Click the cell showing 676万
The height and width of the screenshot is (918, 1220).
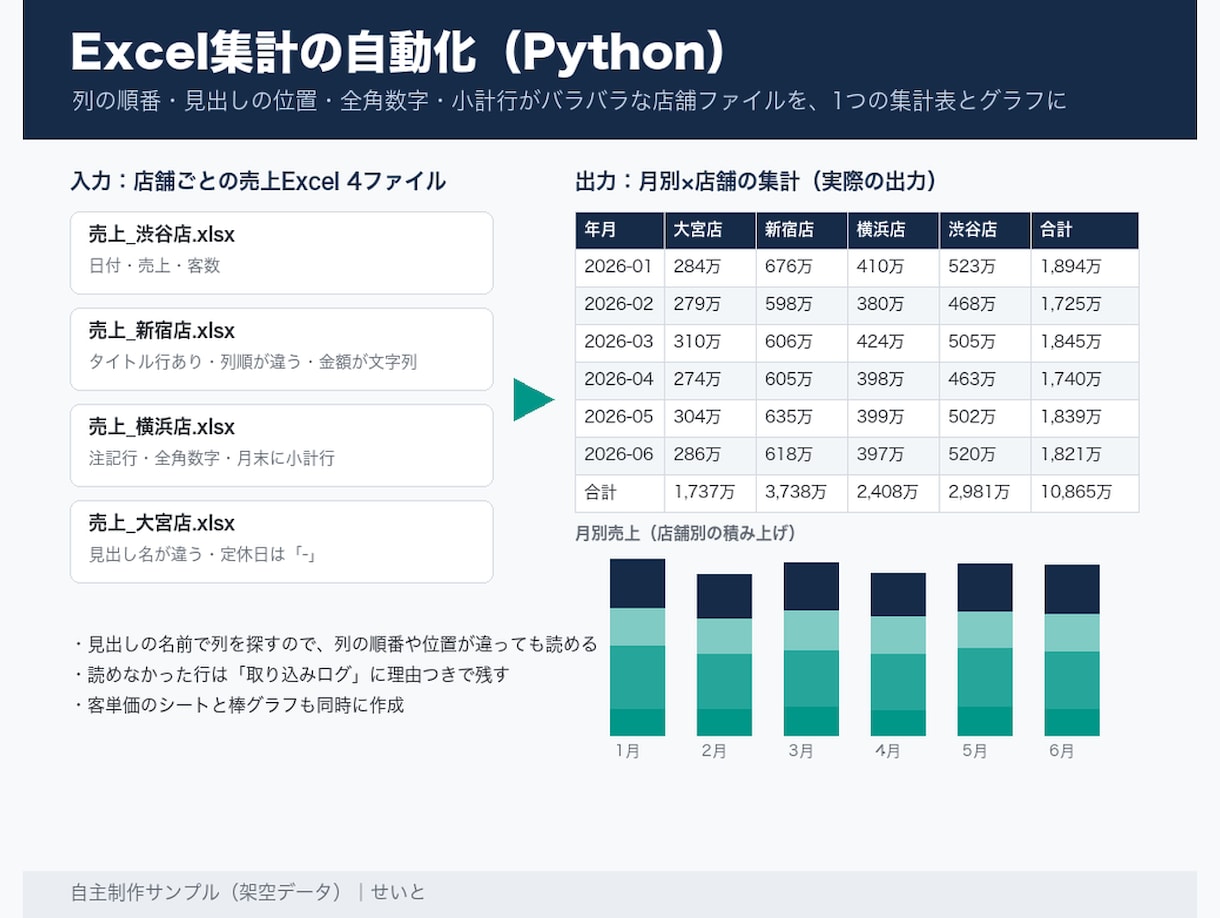click(802, 267)
